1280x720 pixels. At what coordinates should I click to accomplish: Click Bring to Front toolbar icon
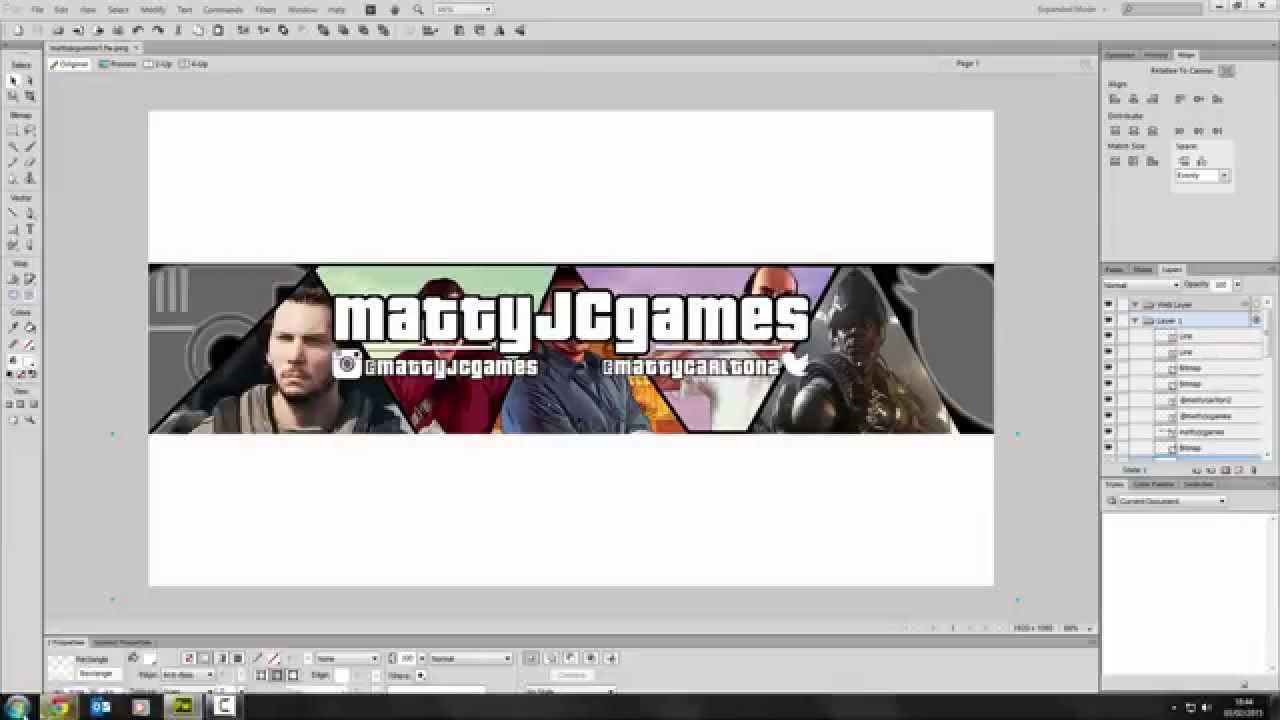[x=323, y=30]
